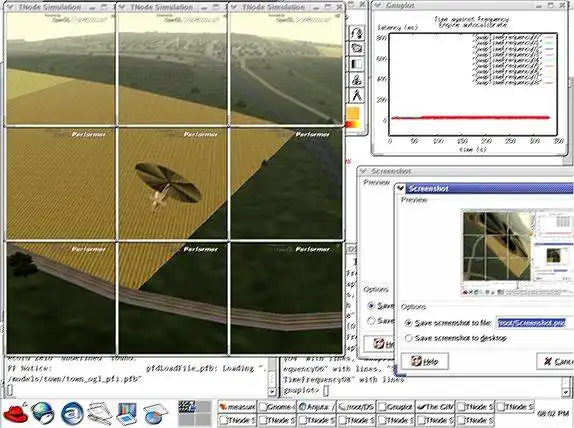Switch to Gnuplot in taskbar
The height and width of the screenshot is (428, 574).
(x=396, y=407)
